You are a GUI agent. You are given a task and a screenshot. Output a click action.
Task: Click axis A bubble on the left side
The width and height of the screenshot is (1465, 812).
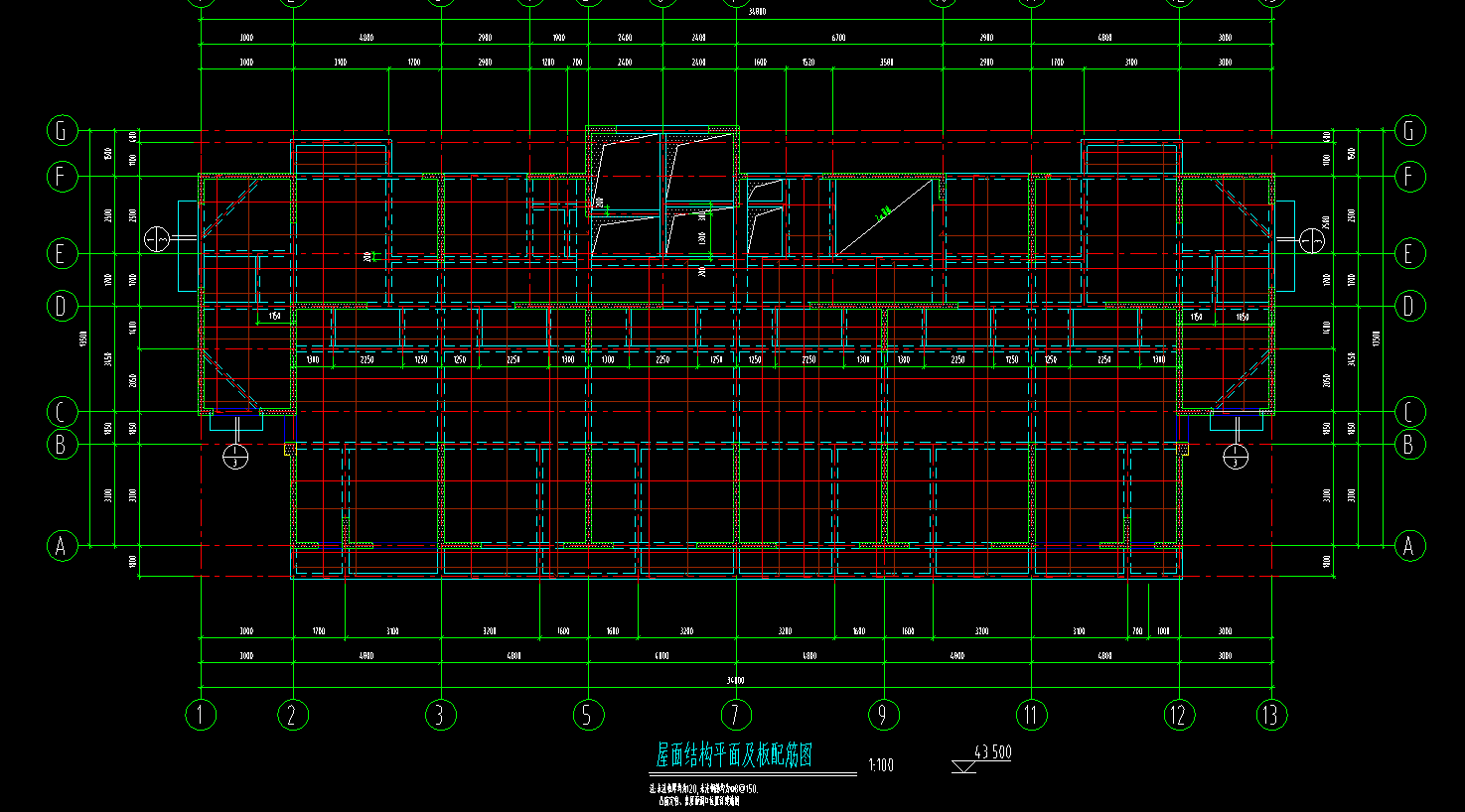[62, 545]
